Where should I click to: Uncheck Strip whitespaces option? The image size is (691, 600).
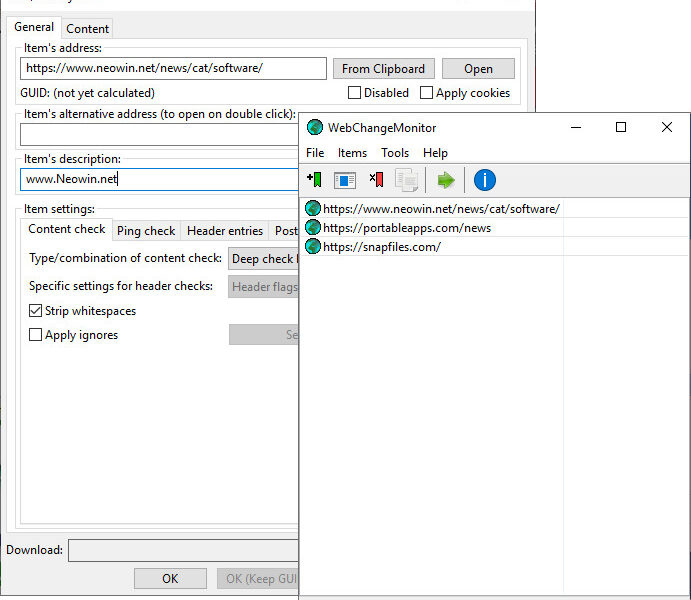pos(36,311)
